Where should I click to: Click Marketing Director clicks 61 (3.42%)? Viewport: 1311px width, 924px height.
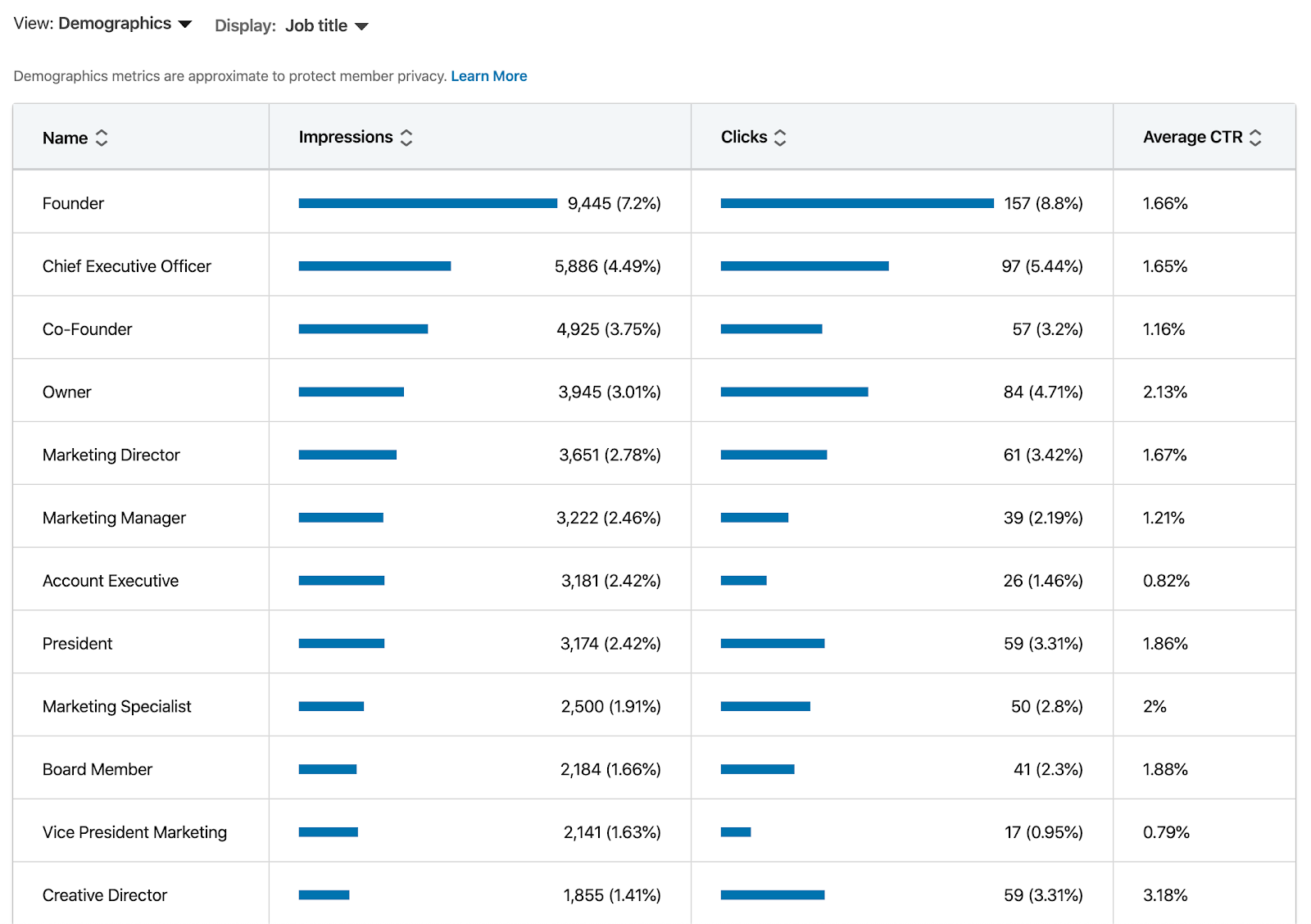coord(1043,455)
